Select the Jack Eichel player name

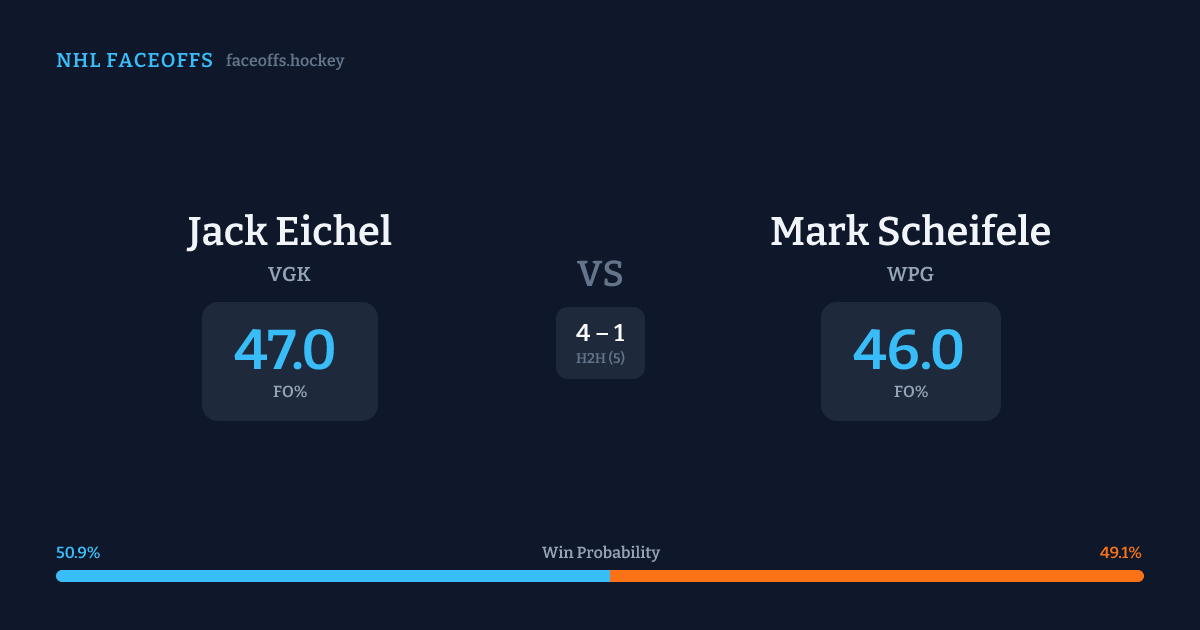point(289,231)
